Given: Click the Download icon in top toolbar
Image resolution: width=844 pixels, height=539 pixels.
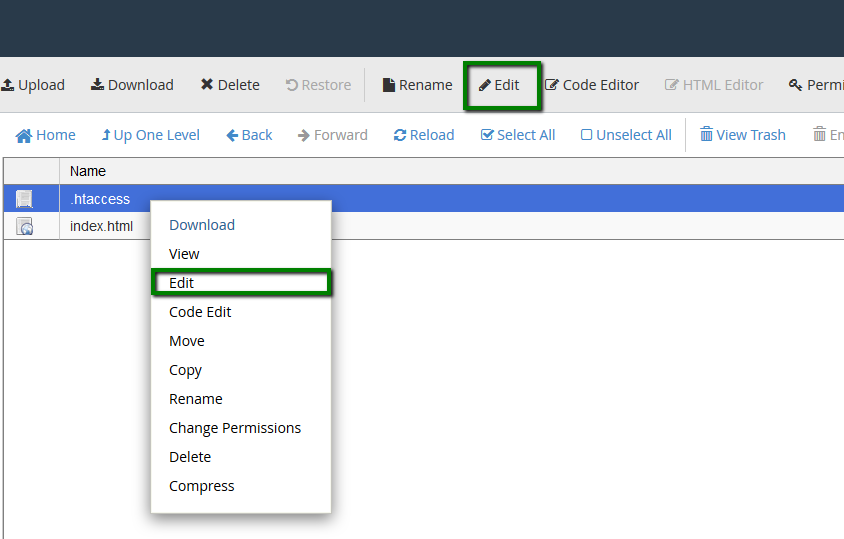Looking at the screenshot, I should [132, 85].
